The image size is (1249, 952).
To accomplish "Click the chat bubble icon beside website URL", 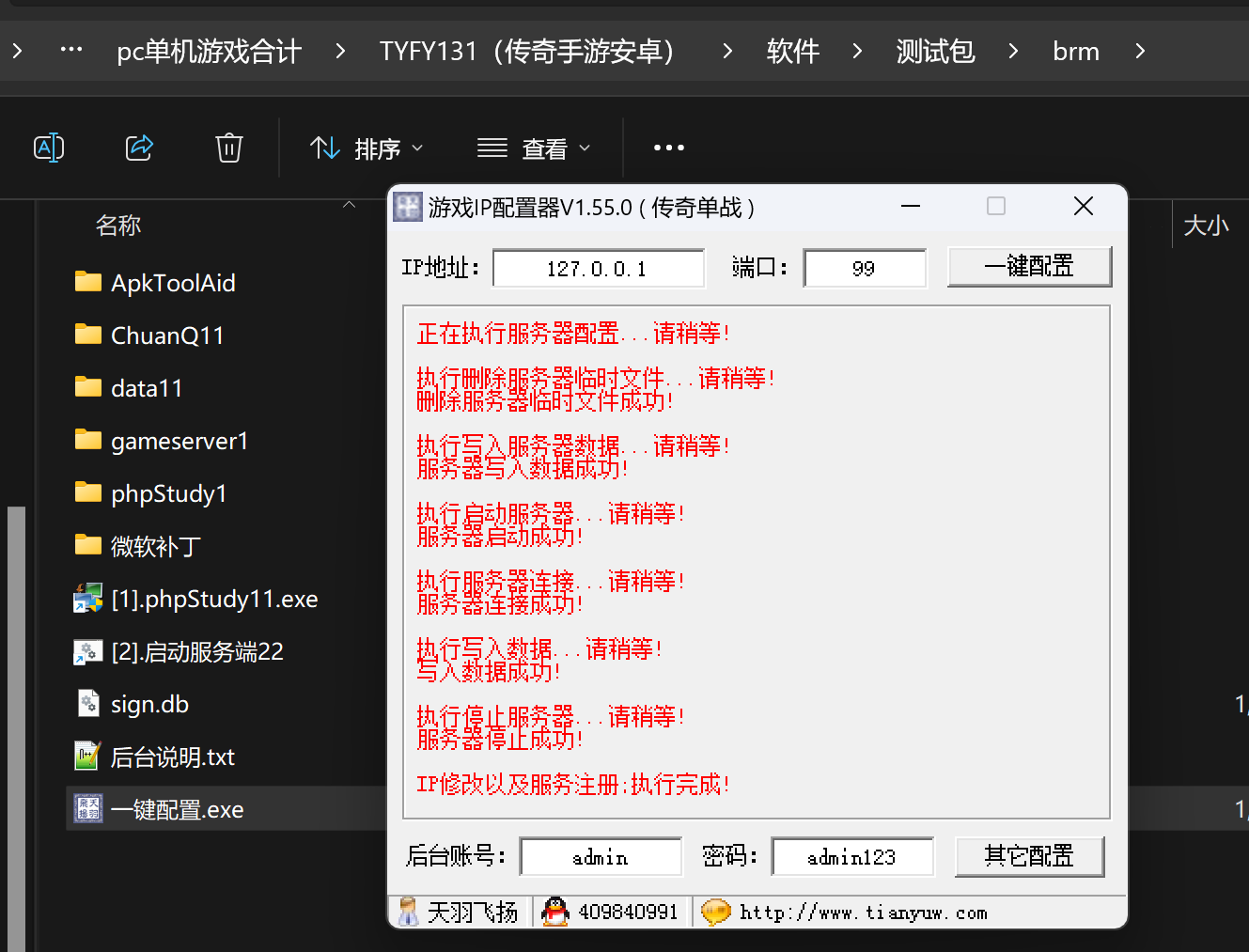I will (x=716, y=912).
